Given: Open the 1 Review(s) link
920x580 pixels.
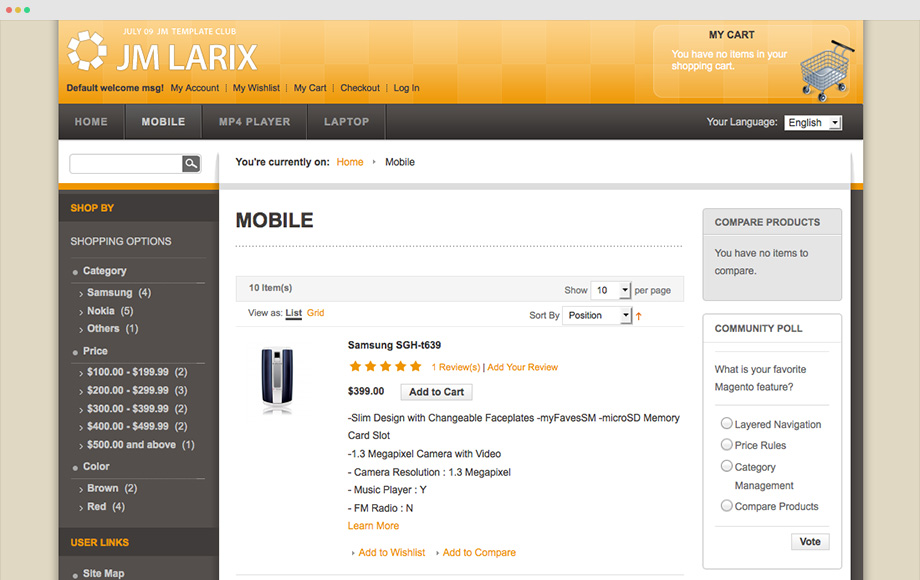Looking at the screenshot, I should coord(456,367).
